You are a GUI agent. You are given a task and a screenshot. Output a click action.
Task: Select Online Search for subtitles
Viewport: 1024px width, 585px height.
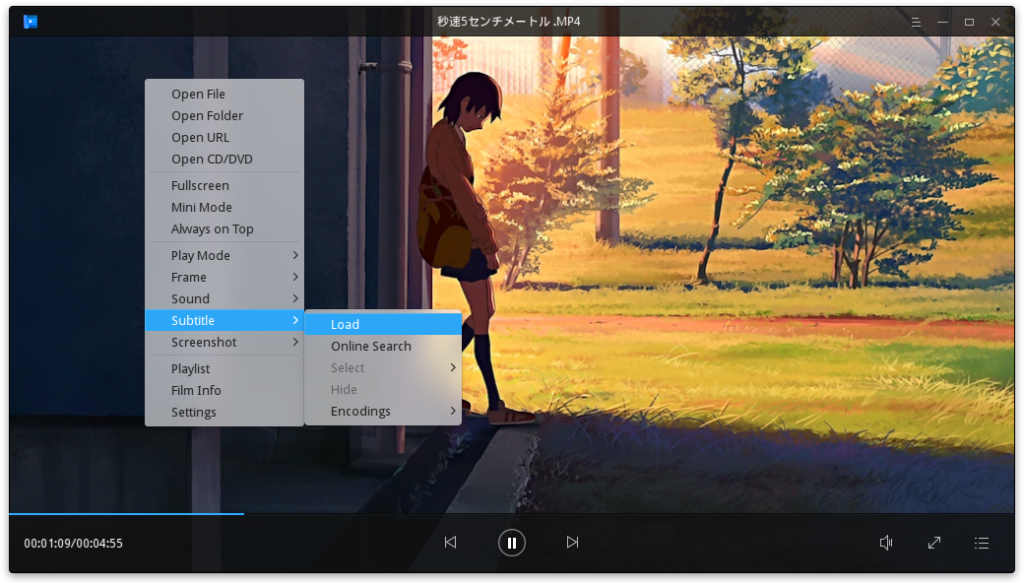[371, 345]
